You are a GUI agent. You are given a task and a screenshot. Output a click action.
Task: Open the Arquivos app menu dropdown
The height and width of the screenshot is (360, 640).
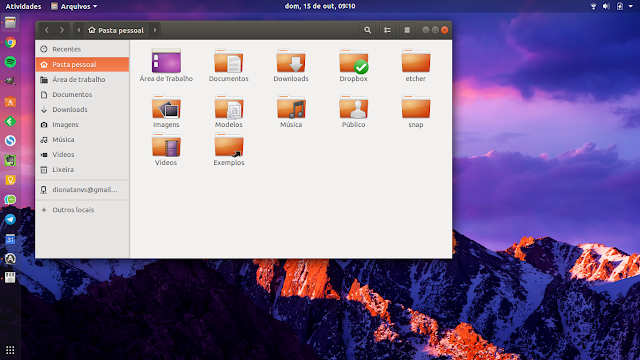click(74, 6)
